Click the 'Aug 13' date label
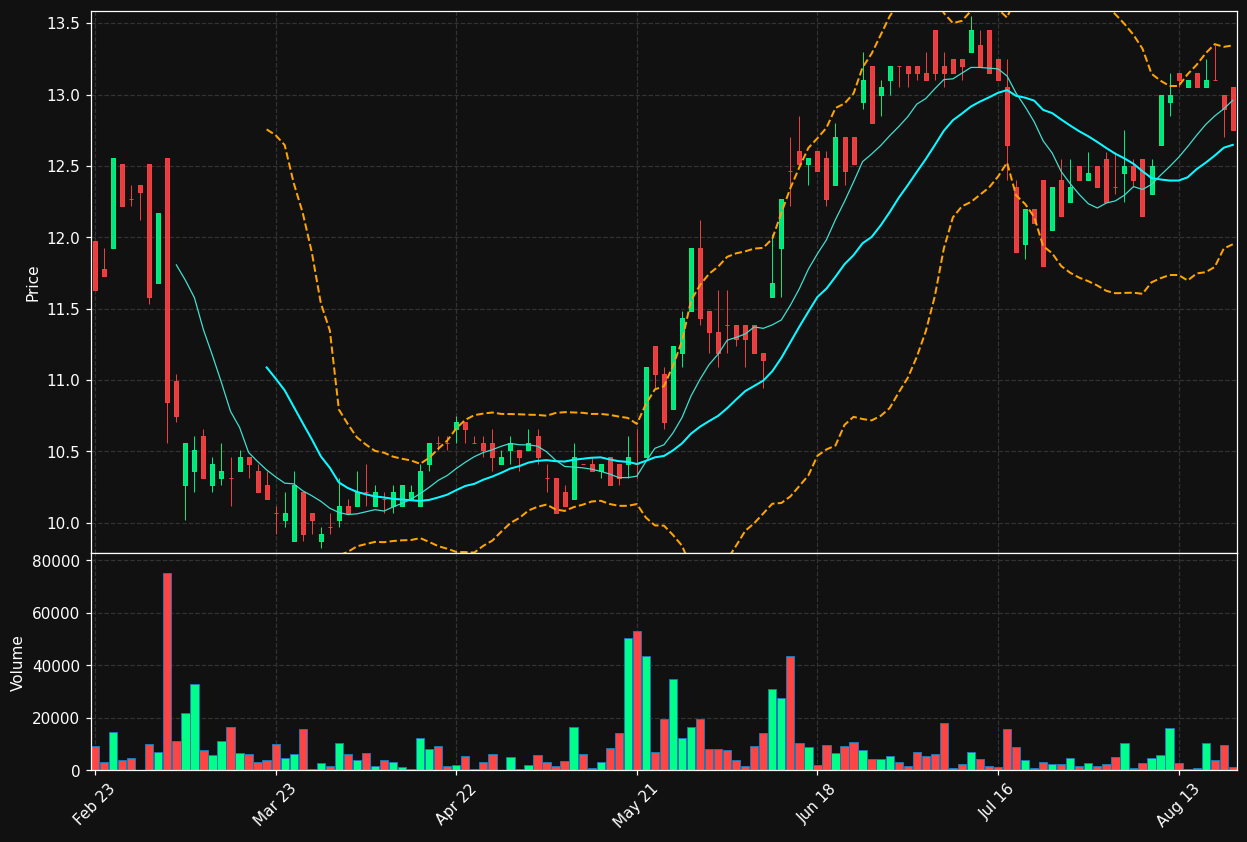This screenshot has width=1247, height=842. [x=1177, y=804]
